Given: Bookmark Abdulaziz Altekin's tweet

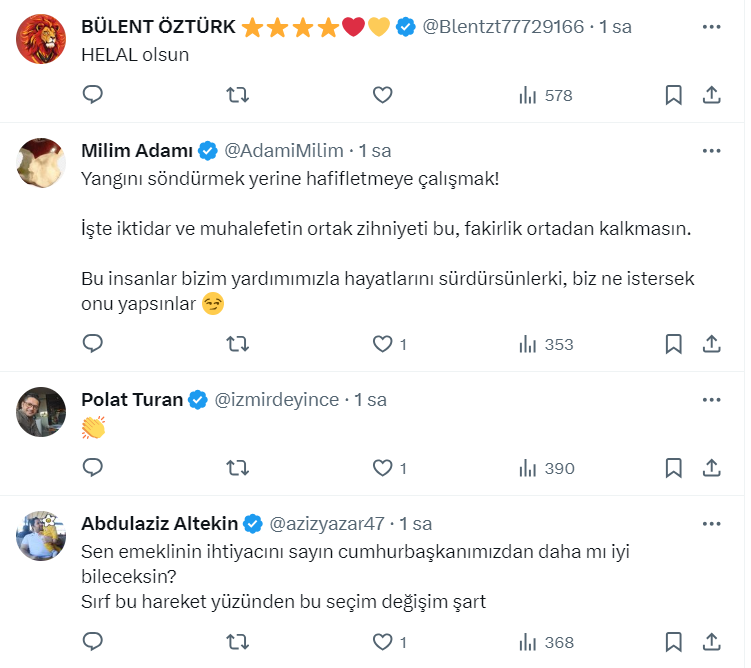Looking at the screenshot, I should pos(674,642).
